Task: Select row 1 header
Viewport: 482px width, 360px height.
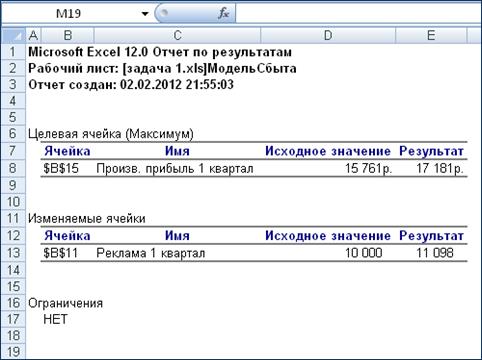Action: [x=13, y=52]
